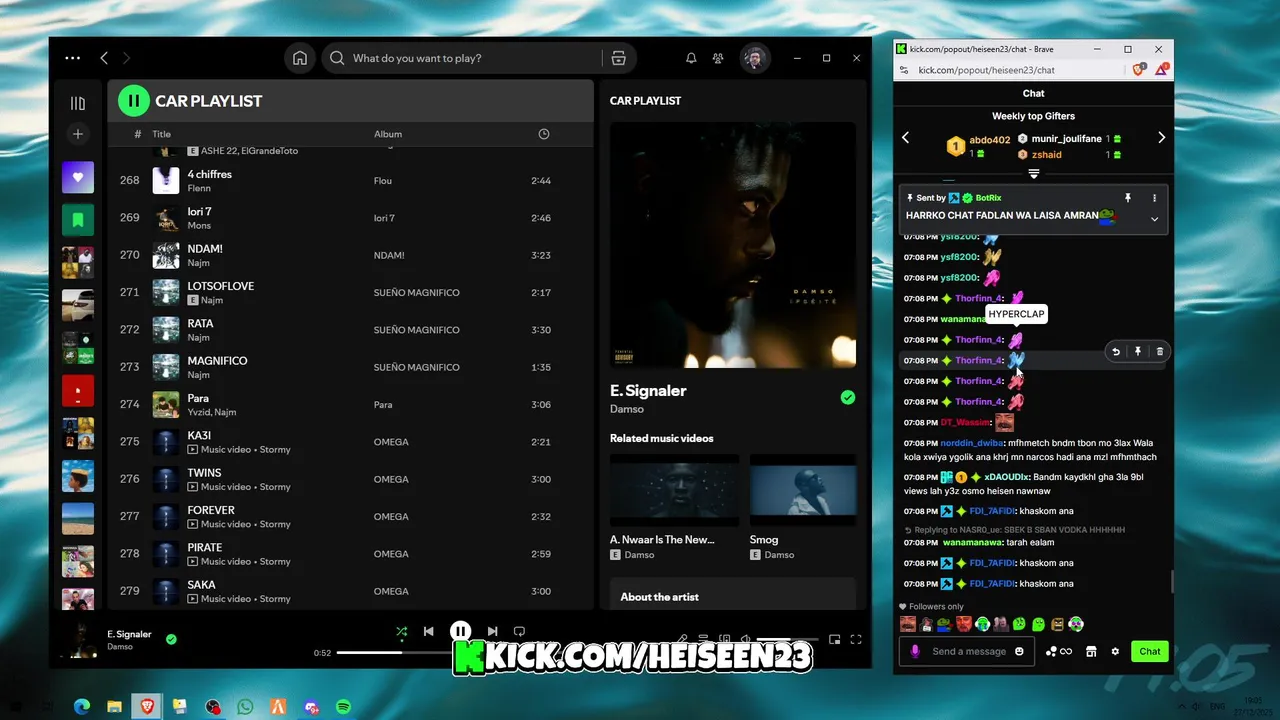Open site settings icon beside kick.com URL
The height and width of the screenshot is (720, 1280).
(905, 70)
